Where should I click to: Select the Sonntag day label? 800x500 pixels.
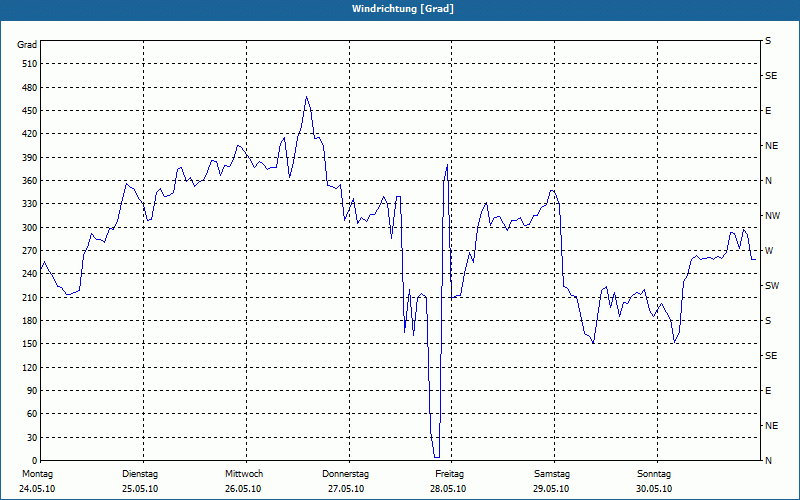pyautogui.click(x=654, y=474)
